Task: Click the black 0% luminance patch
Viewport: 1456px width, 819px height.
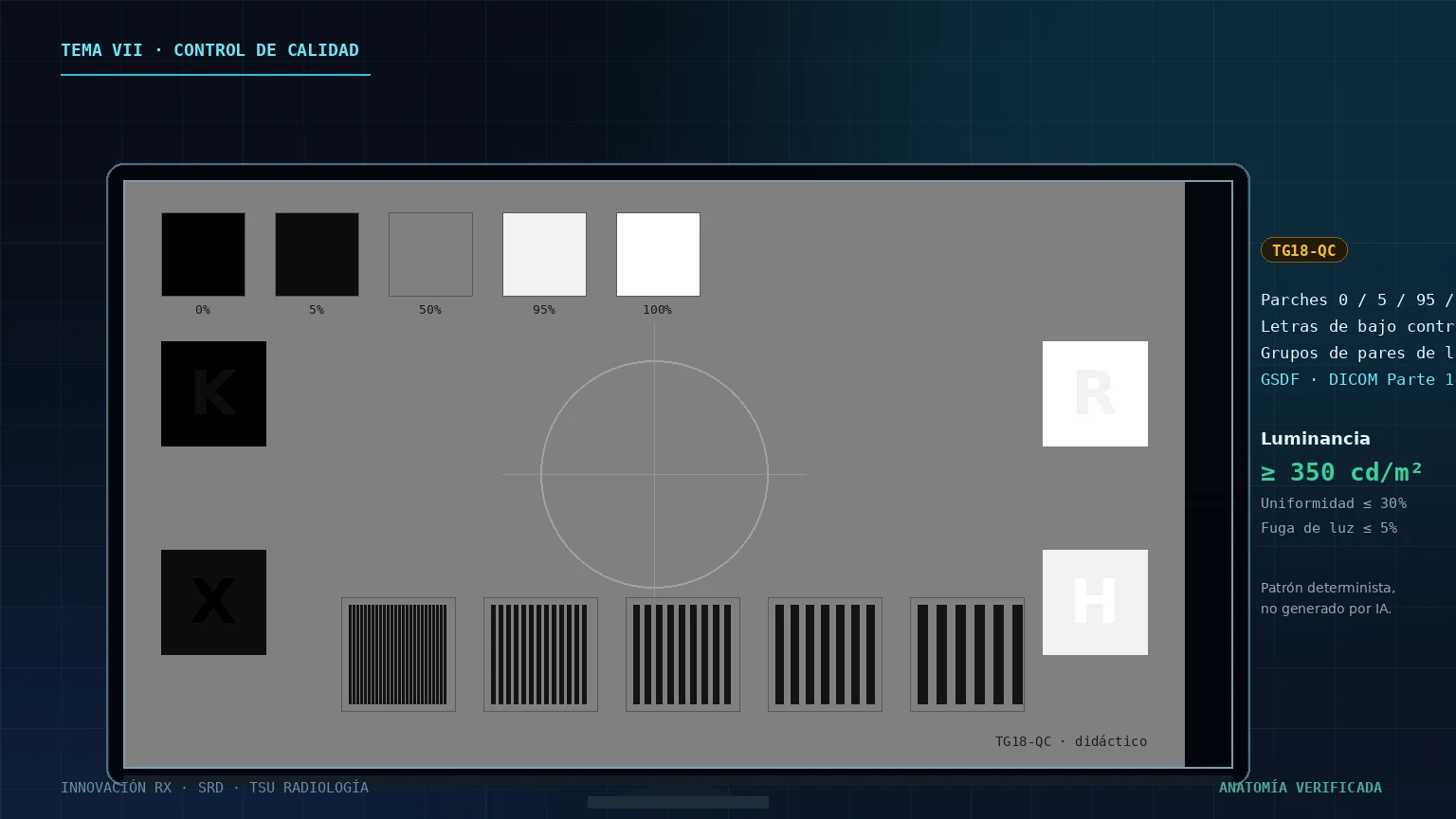Action: click(203, 254)
